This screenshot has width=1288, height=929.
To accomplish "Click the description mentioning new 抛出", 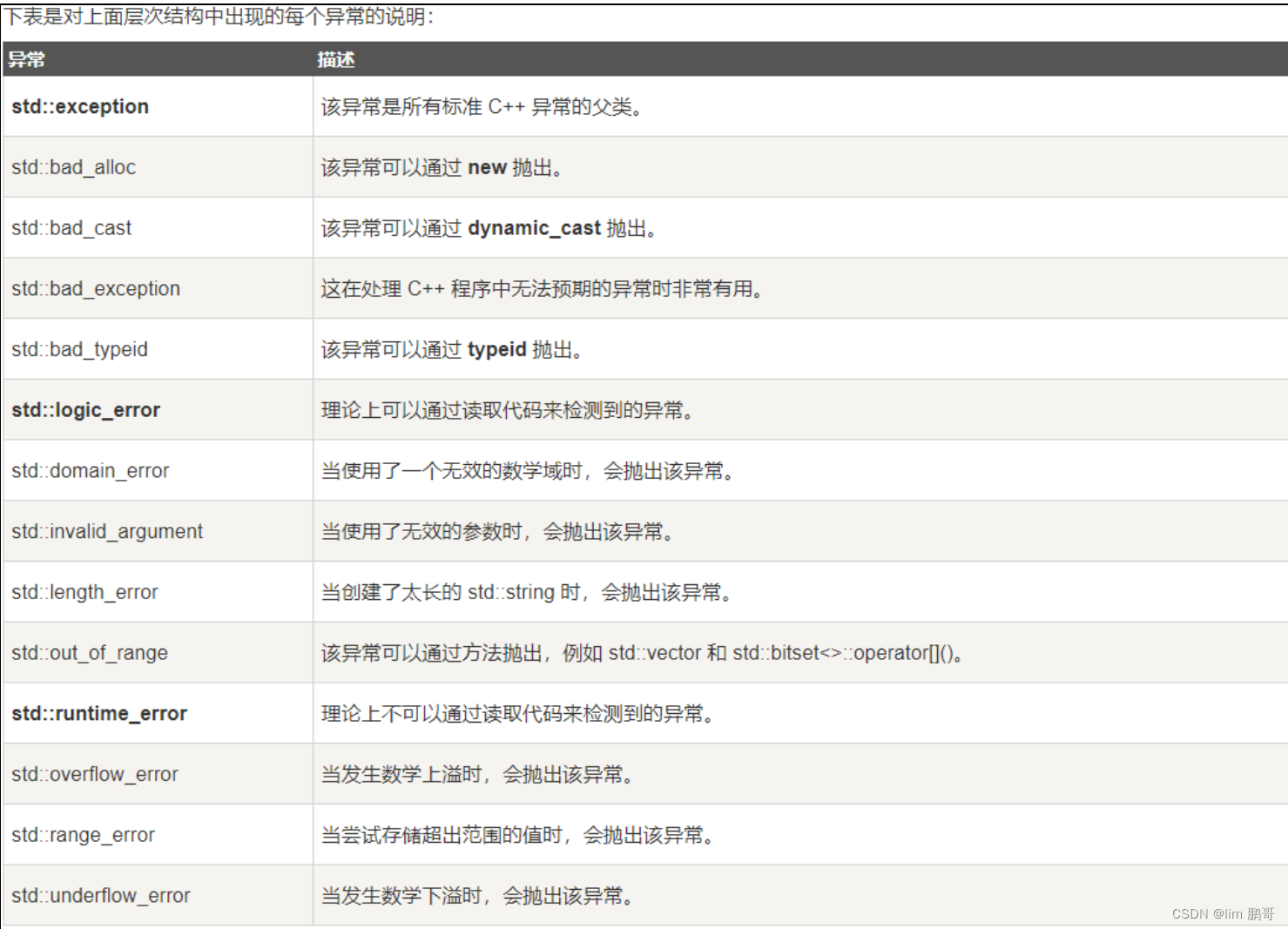I will 442,168.
